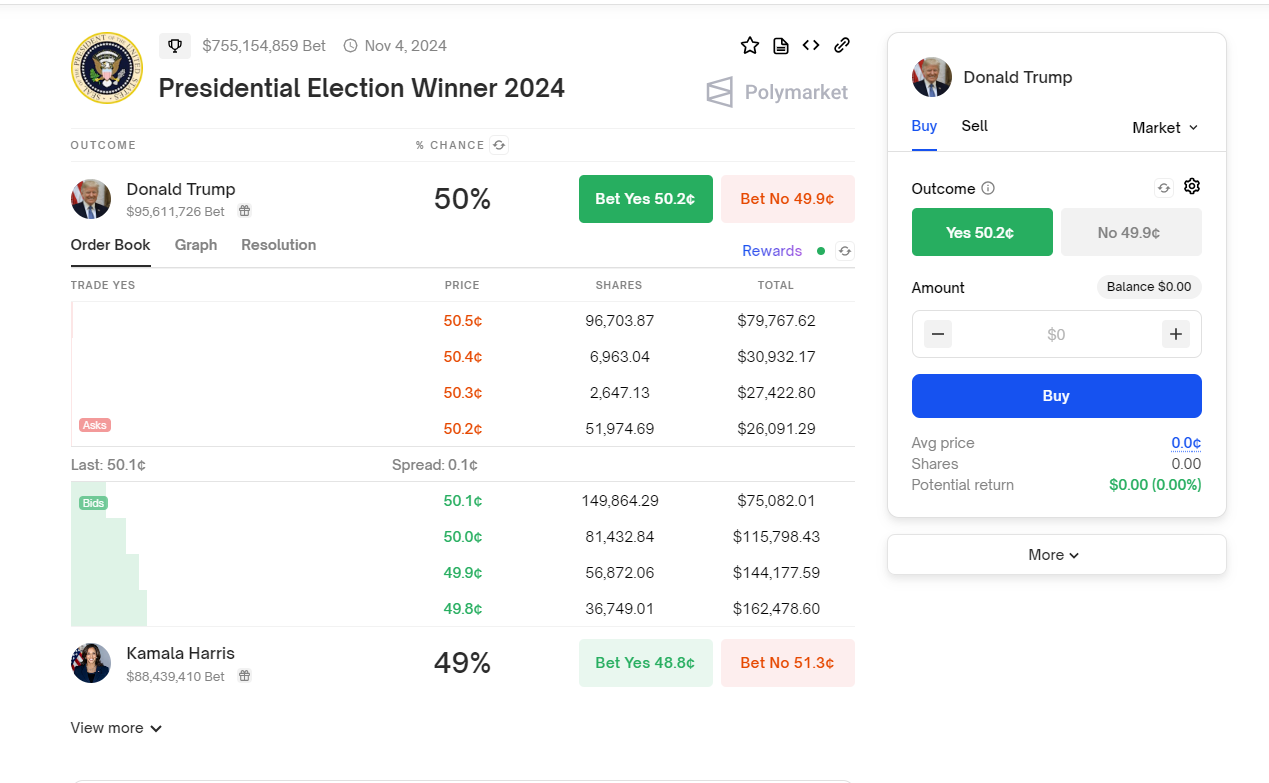
Task: Open the Market order type dropdown
Action: tap(1165, 128)
